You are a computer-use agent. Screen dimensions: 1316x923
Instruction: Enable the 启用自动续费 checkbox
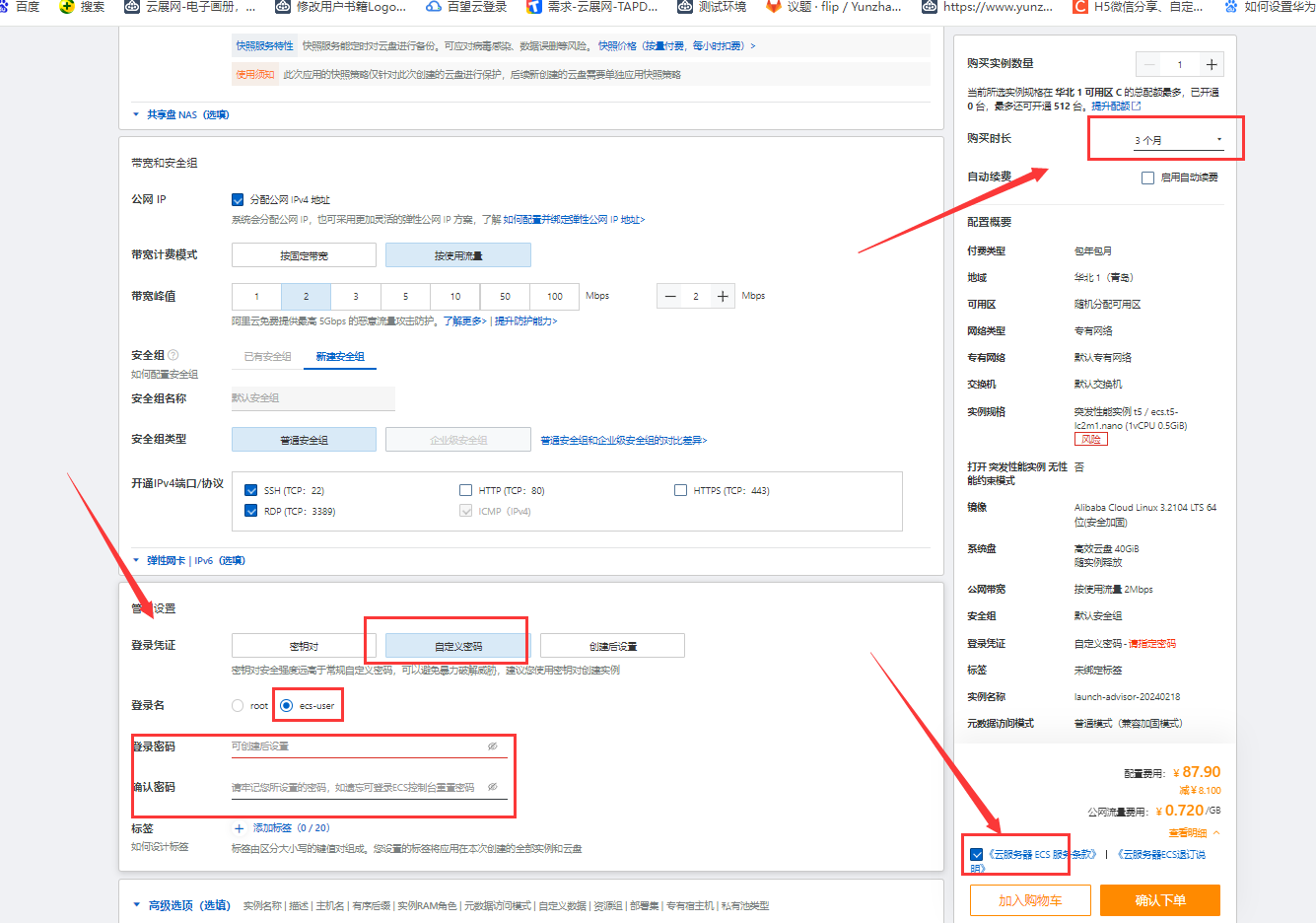coord(1147,177)
